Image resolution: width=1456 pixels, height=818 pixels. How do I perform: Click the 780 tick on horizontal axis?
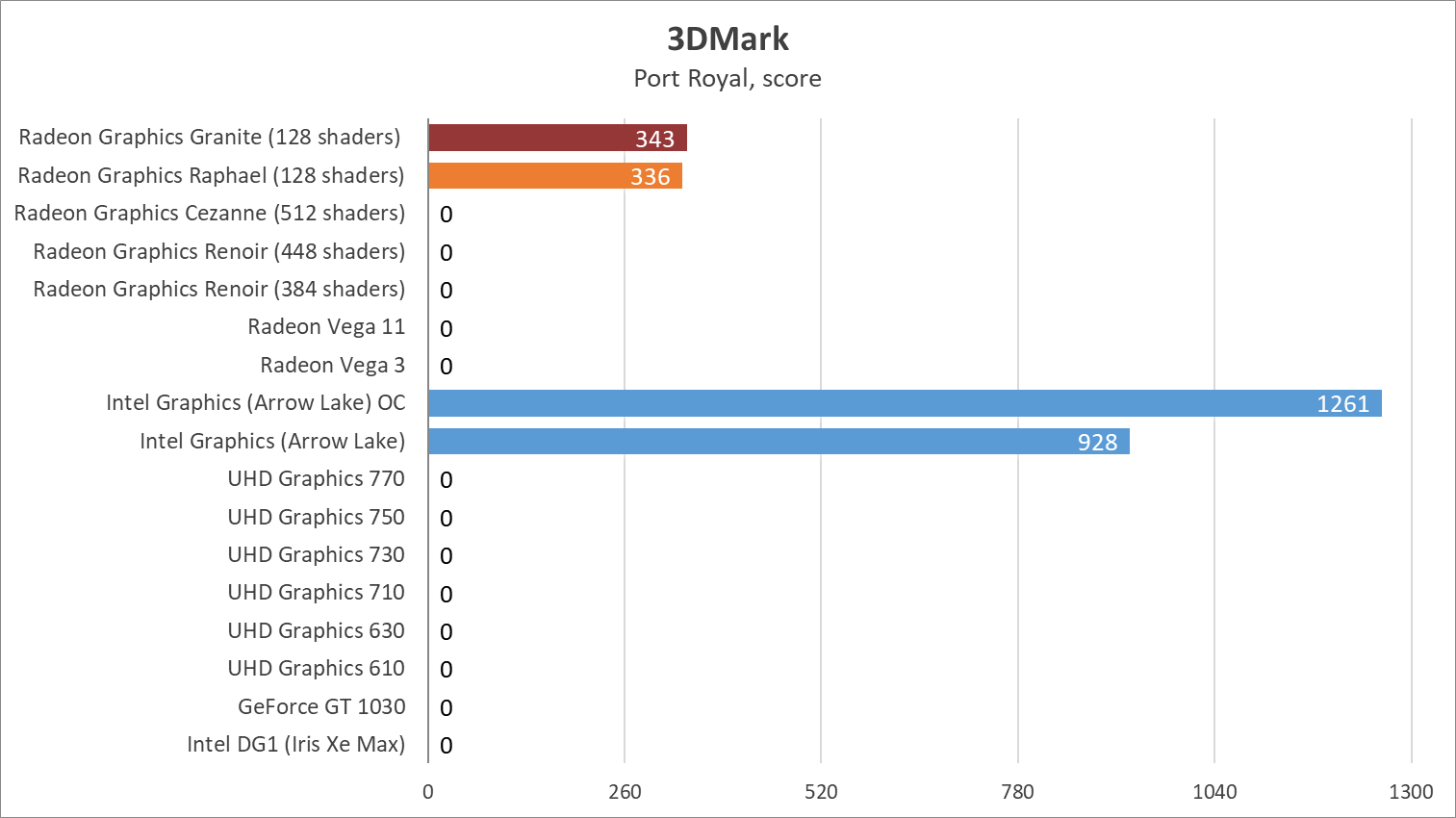click(1017, 792)
